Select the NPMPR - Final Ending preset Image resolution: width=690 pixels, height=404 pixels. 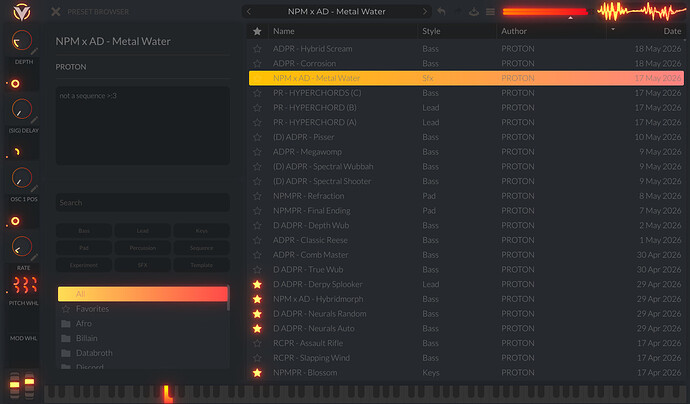point(466,211)
